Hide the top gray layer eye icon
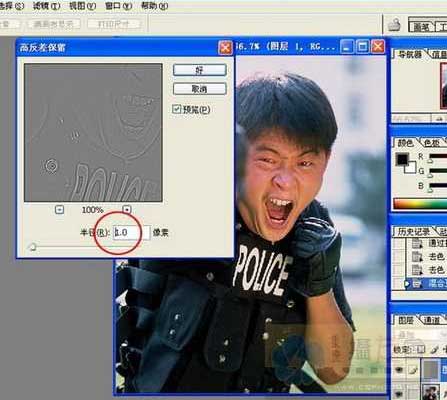447x400 pixels. [399, 370]
